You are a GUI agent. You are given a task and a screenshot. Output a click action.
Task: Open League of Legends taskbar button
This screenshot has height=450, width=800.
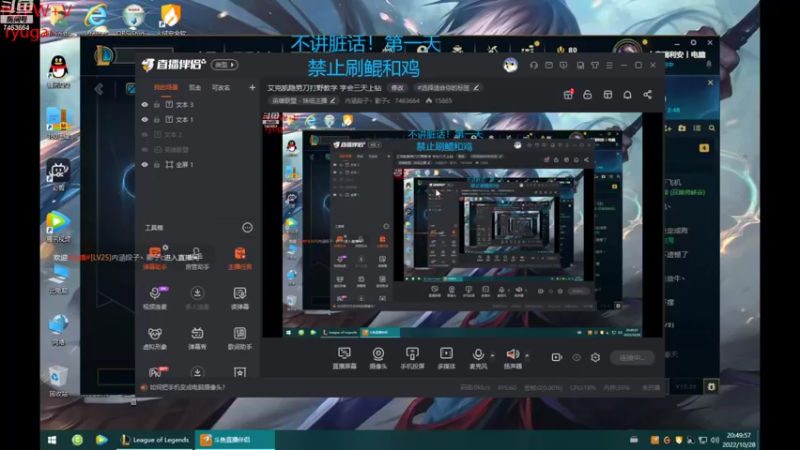click(155, 440)
